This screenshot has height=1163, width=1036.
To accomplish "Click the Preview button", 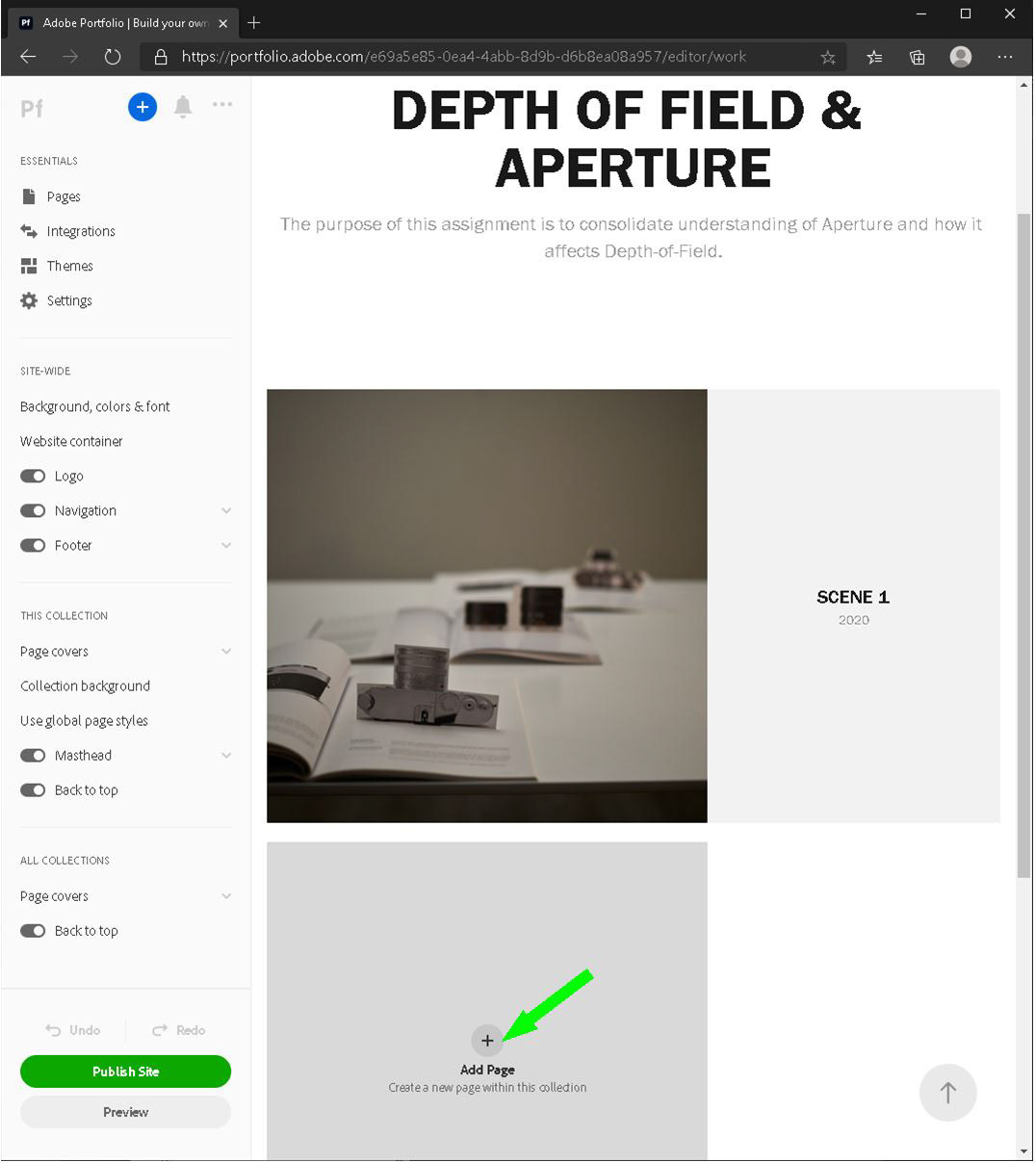I will click(x=125, y=1112).
